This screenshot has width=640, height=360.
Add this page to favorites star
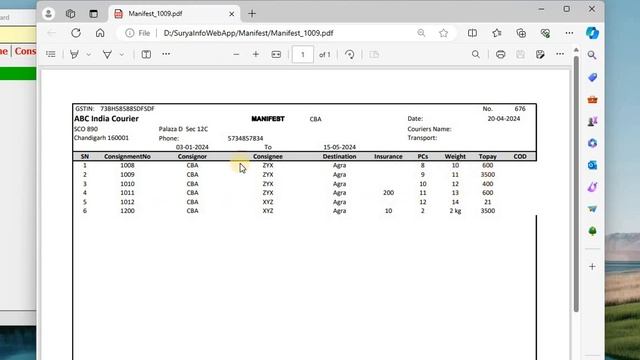coord(444,33)
